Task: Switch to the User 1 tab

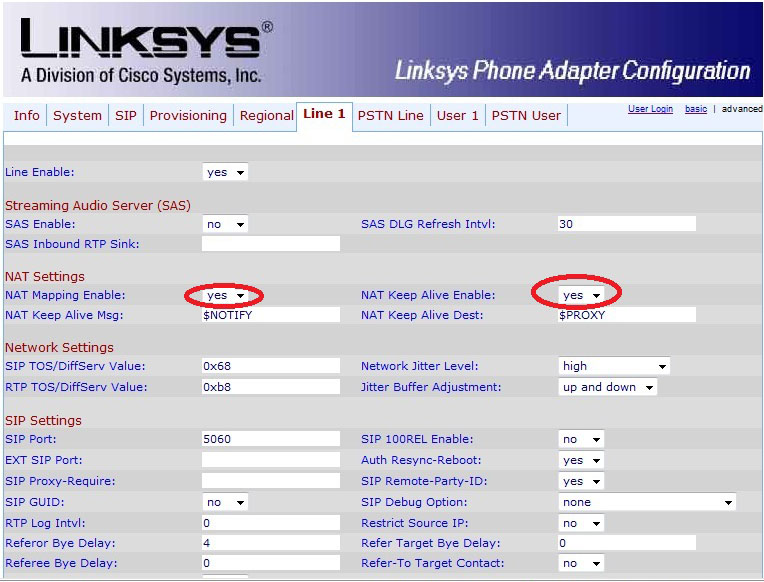Action: point(458,116)
